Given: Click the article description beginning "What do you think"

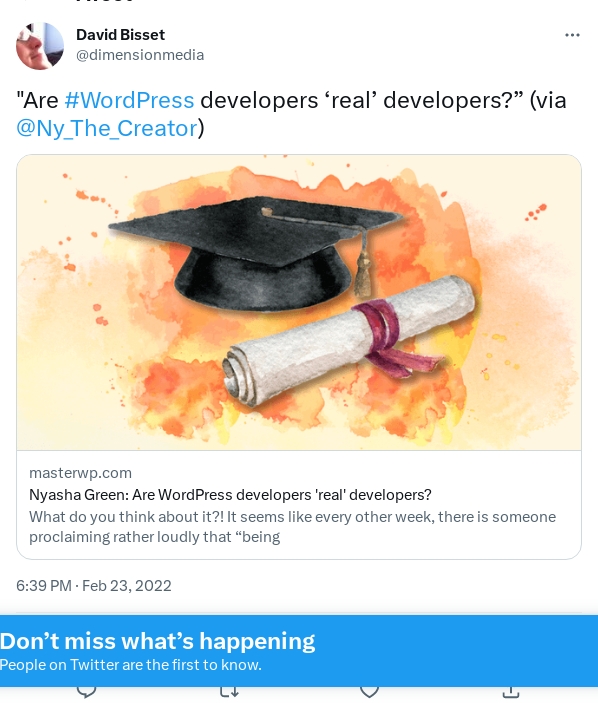Looking at the screenshot, I should (292, 527).
